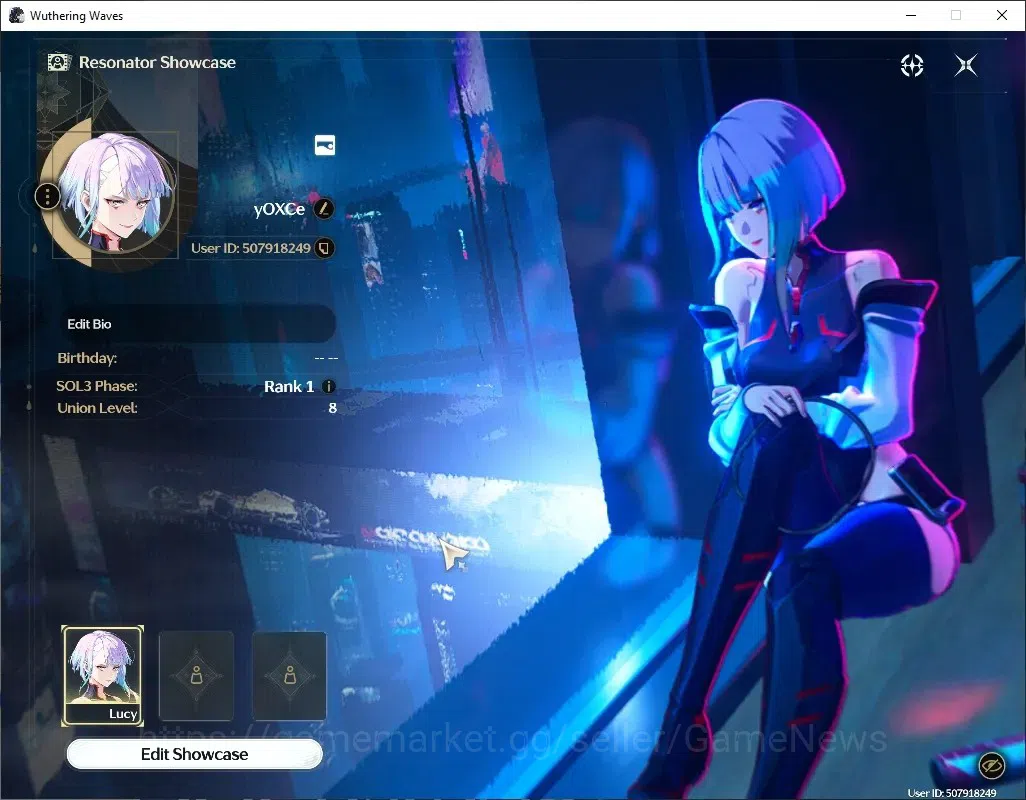Close the Wuthering Waves window
The width and height of the screenshot is (1026, 800).
(1001, 15)
